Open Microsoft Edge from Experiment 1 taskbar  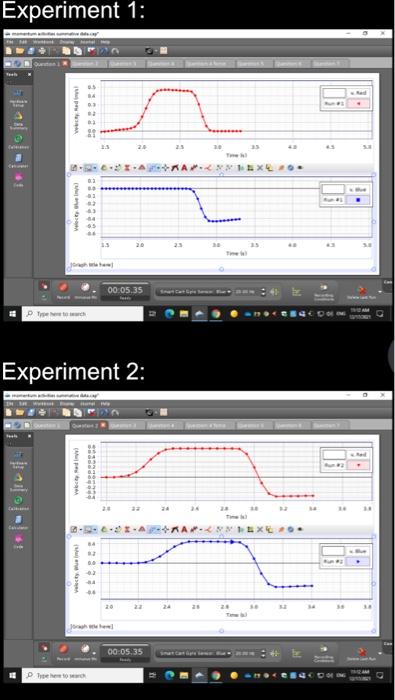[170, 314]
